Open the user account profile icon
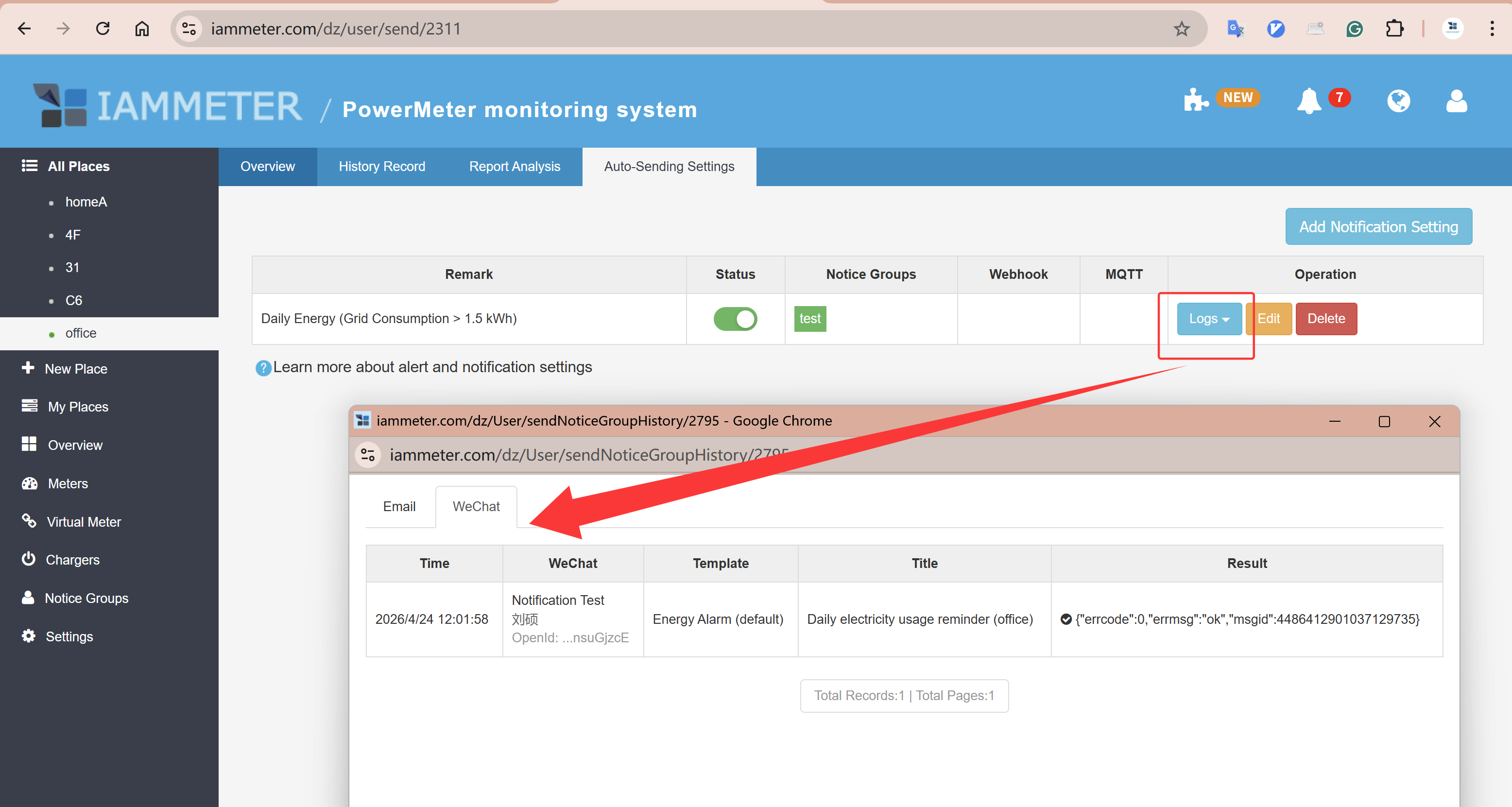1512x807 pixels. point(1456,101)
